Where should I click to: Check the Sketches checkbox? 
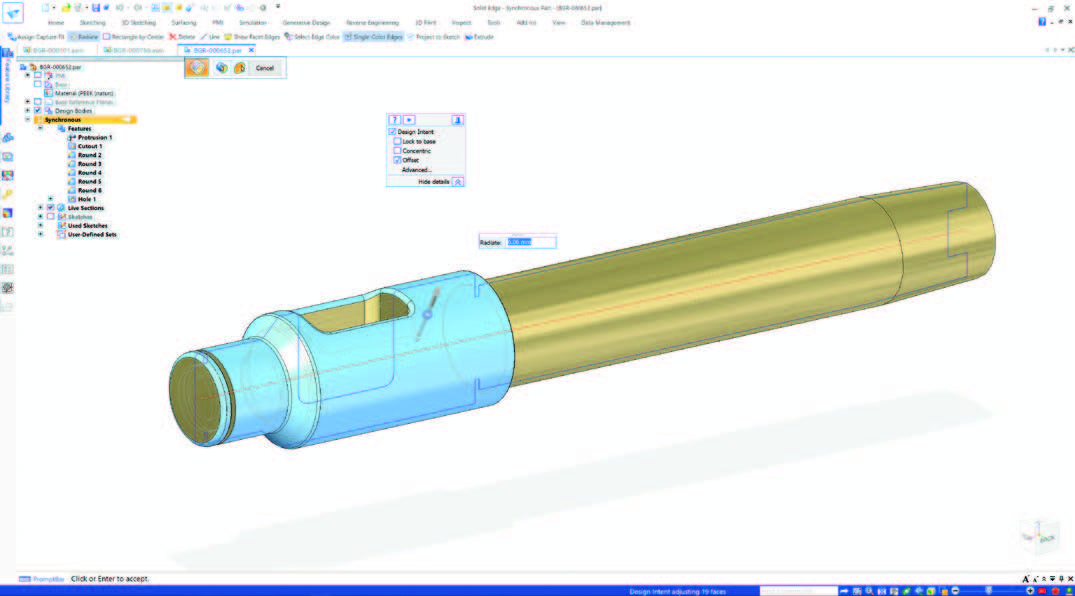coord(51,217)
